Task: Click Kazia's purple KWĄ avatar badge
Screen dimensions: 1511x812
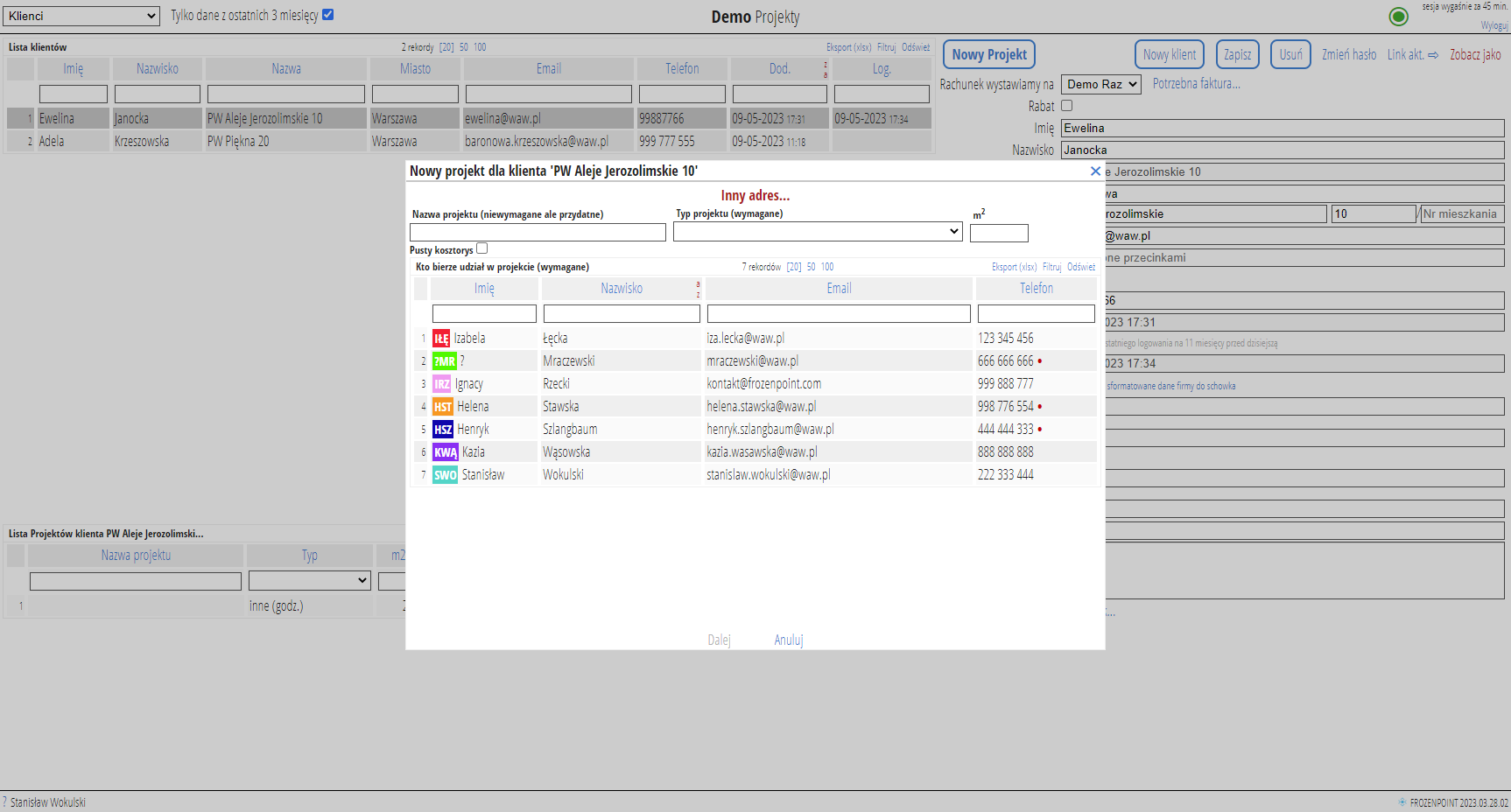Action: 446,452
